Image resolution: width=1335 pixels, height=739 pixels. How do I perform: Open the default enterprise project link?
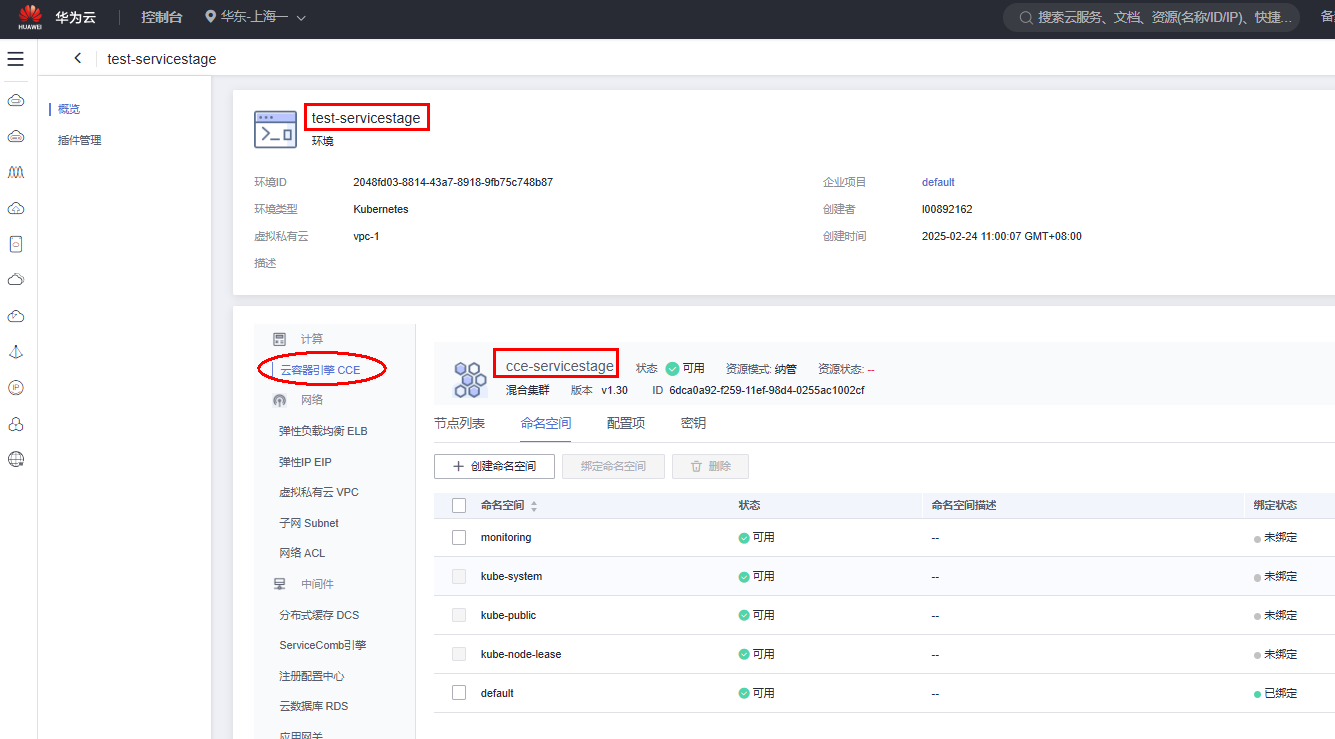(938, 182)
